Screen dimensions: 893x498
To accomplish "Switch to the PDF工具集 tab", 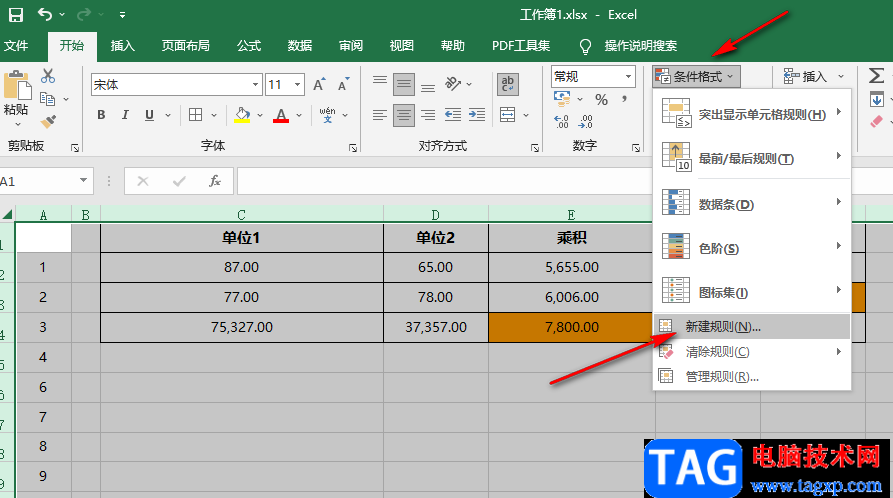I will 521,46.
